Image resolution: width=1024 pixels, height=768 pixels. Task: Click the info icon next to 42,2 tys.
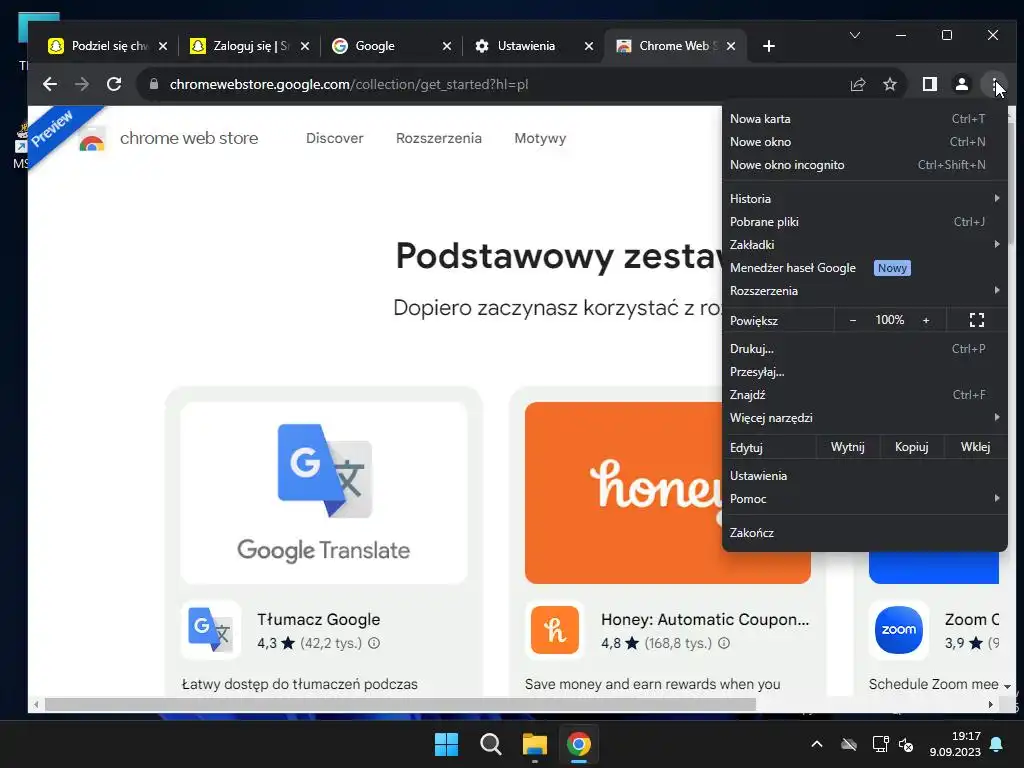[374, 643]
